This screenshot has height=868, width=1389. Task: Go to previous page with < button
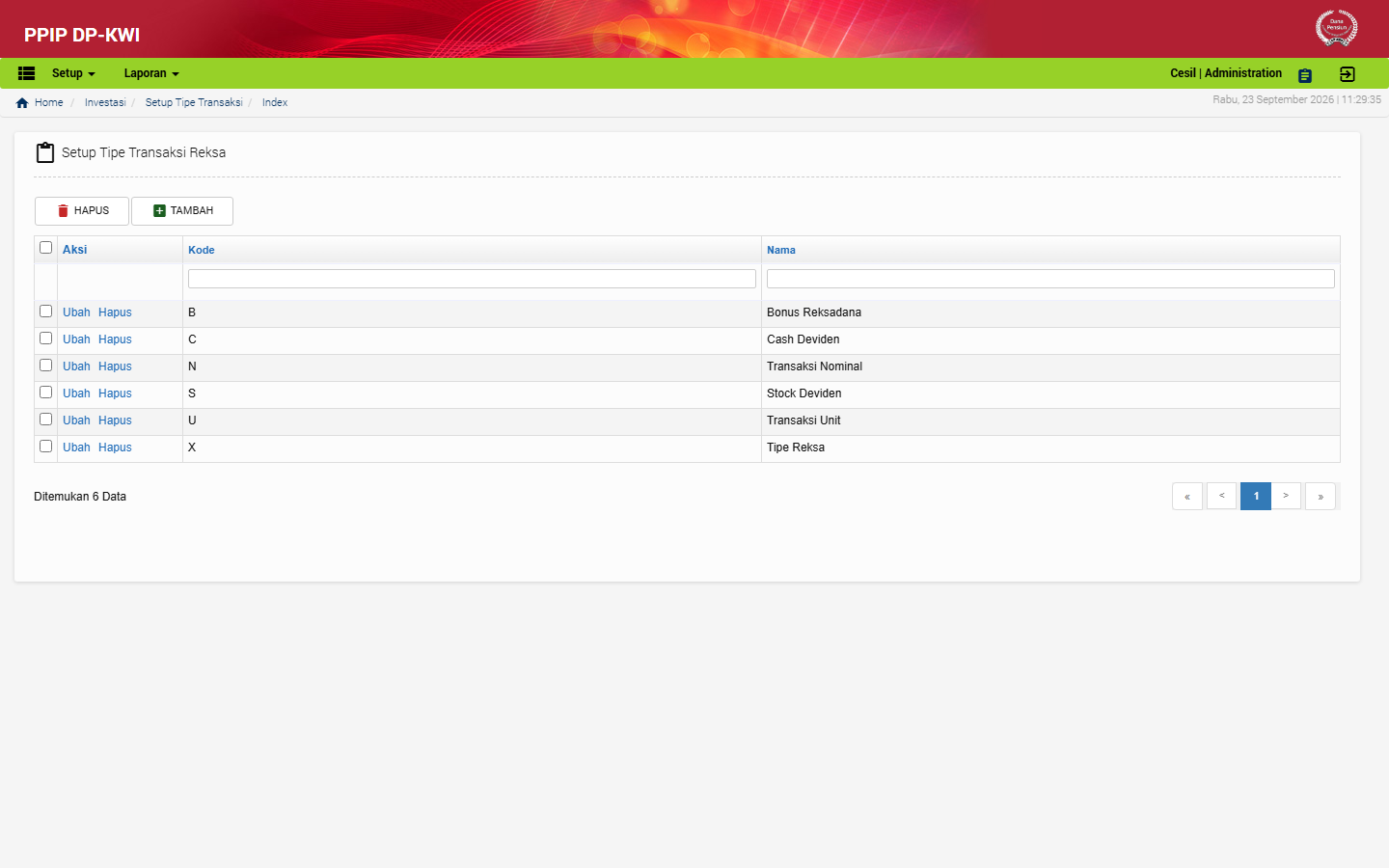pyautogui.click(x=1221, y=496)
